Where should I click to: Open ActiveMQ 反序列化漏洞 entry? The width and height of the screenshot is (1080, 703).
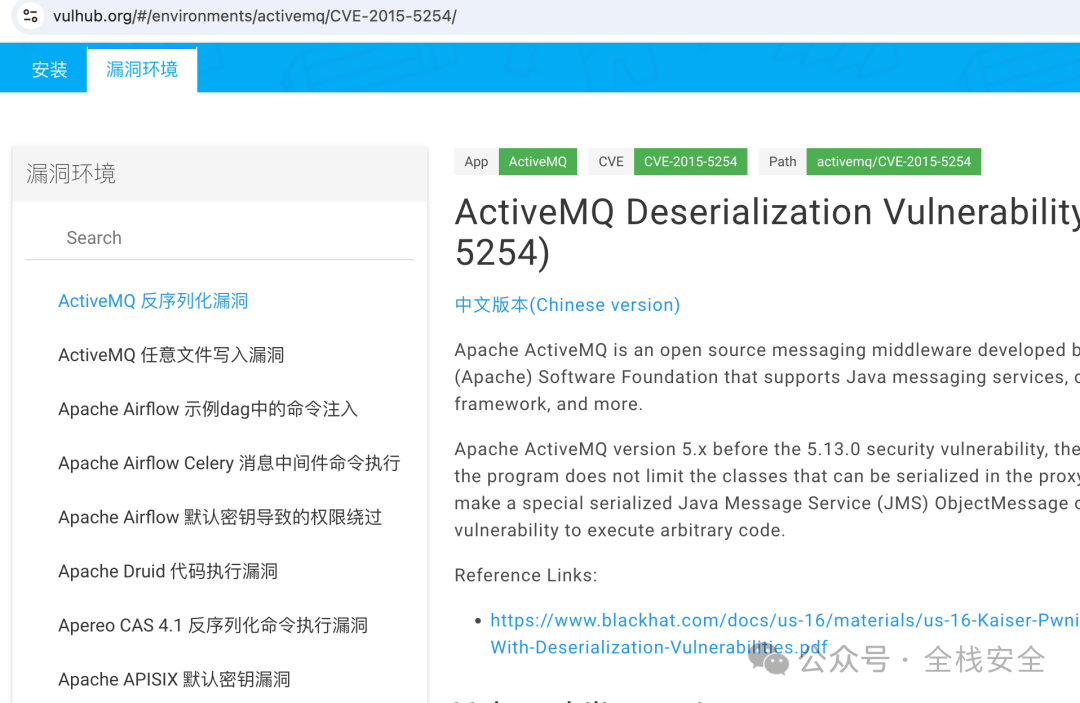tap(153, 301)
